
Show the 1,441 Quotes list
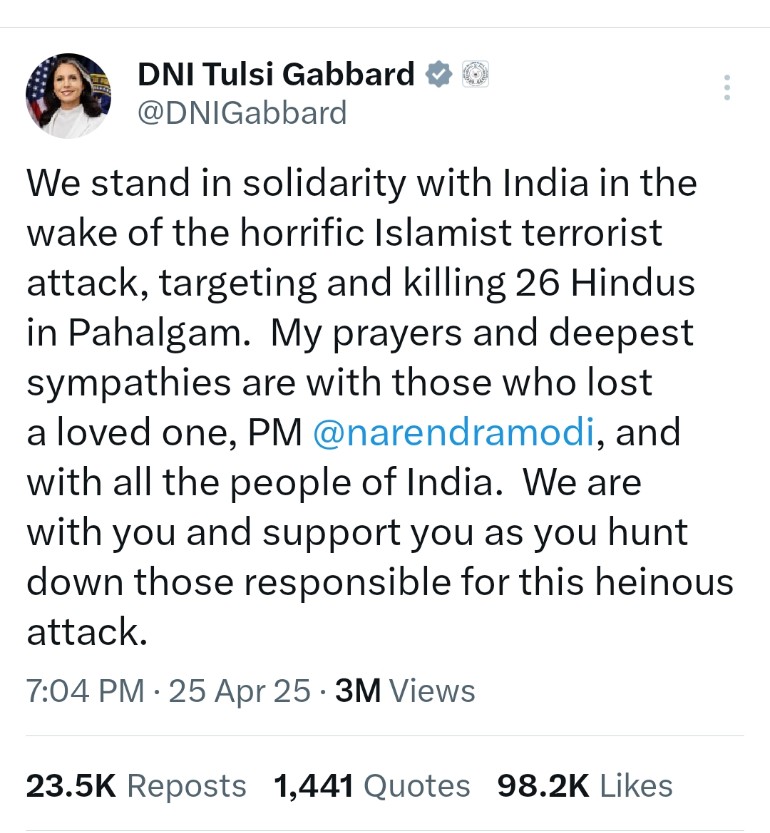372,786
